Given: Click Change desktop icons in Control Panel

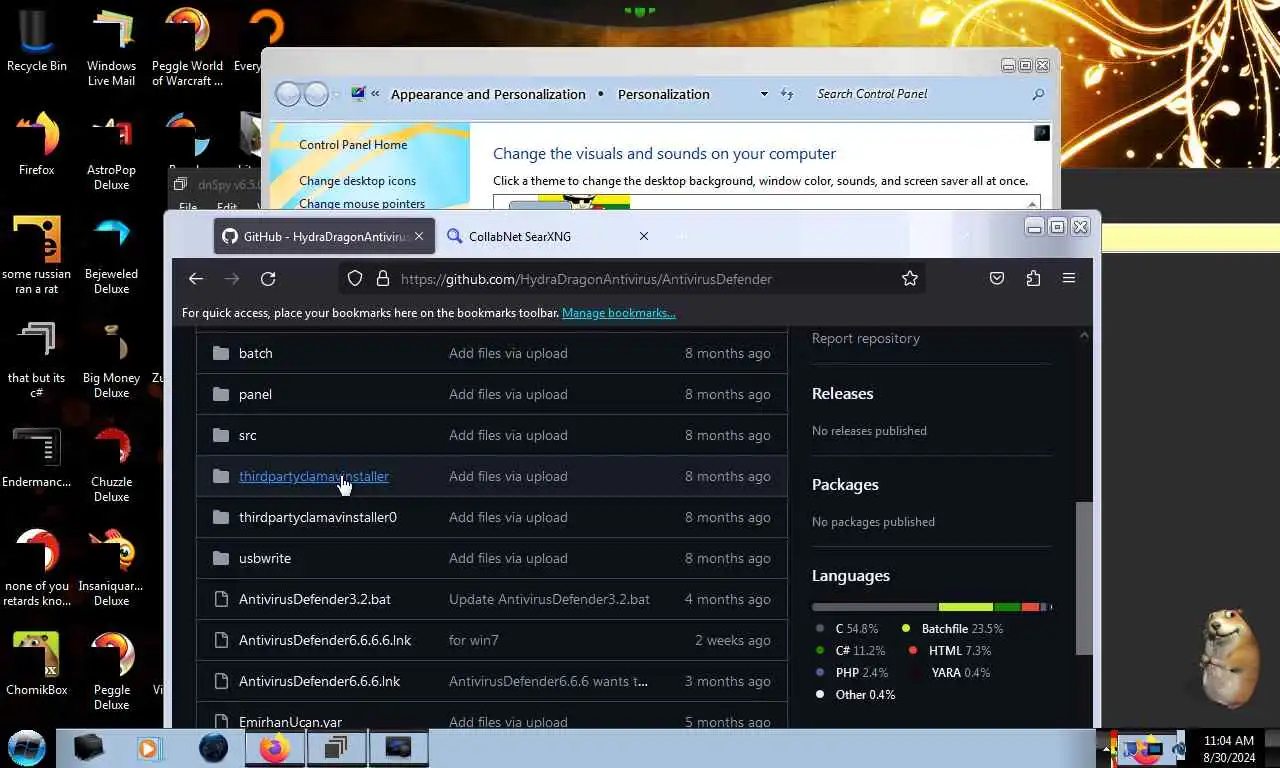Looking at the screenshot, I should click(x=357, y=181).
